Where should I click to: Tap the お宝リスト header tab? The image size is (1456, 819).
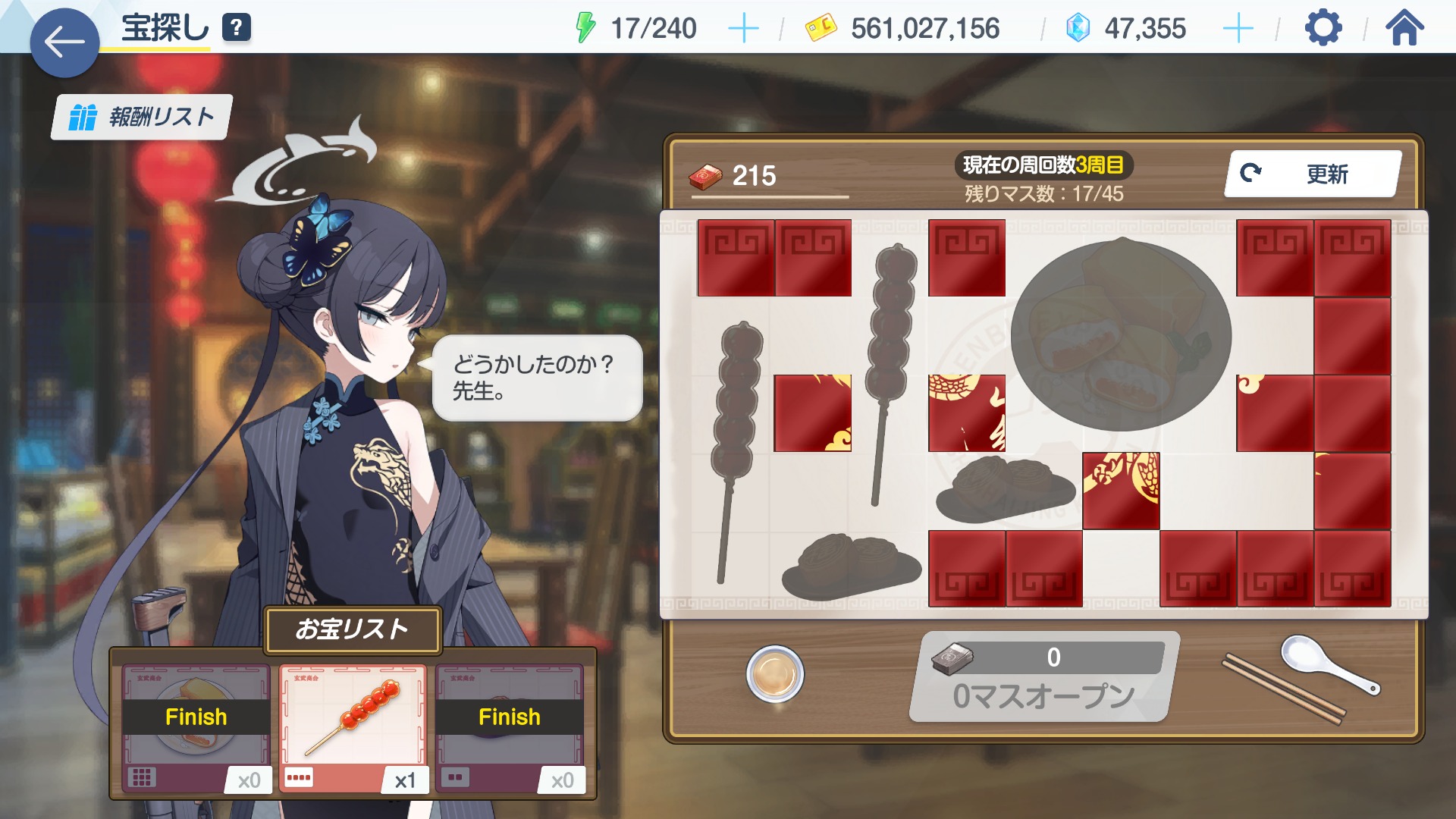pyautogui.click(x=353, y=629)
